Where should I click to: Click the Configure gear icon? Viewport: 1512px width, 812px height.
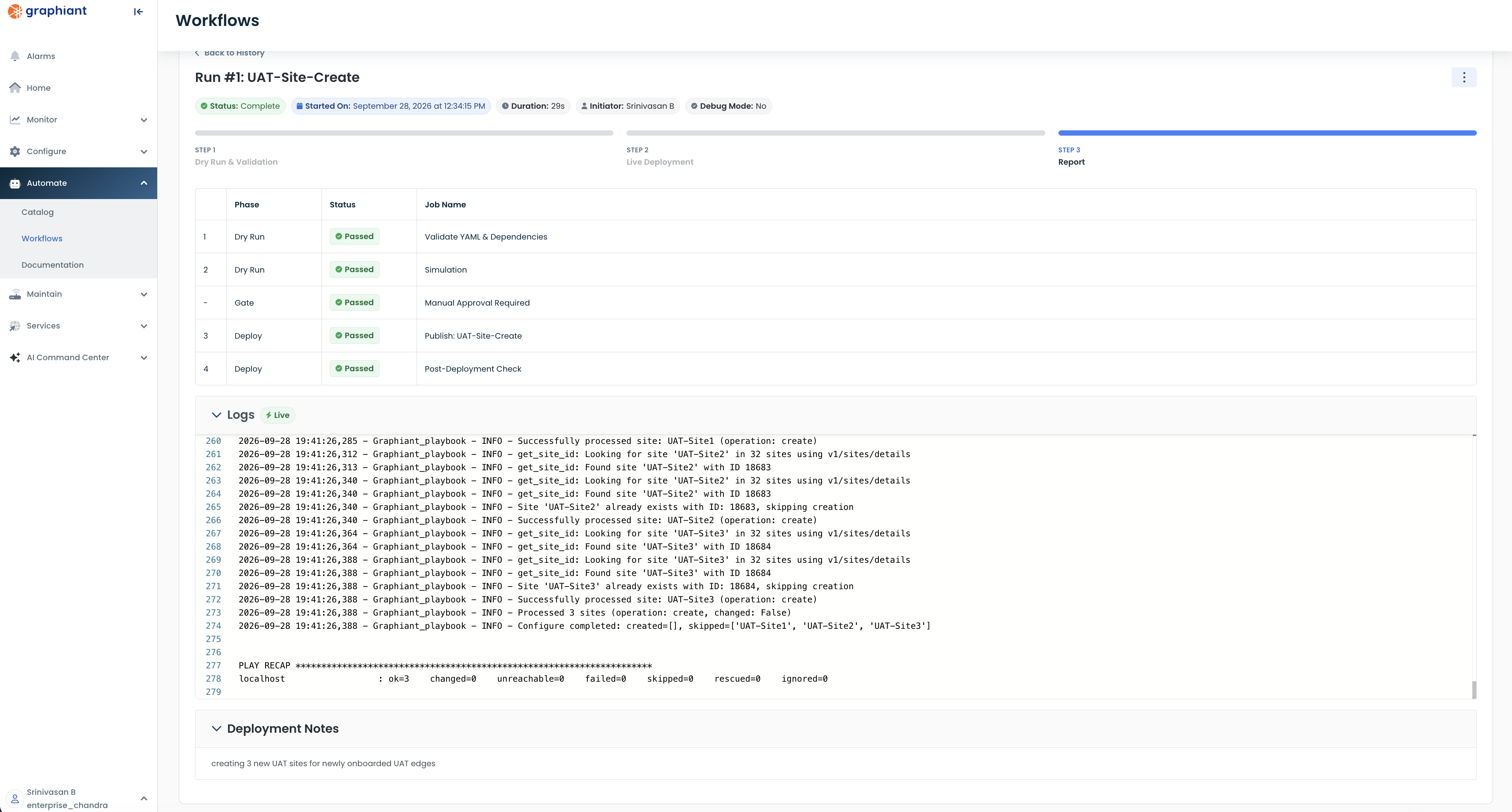click(x=15, y=151)
